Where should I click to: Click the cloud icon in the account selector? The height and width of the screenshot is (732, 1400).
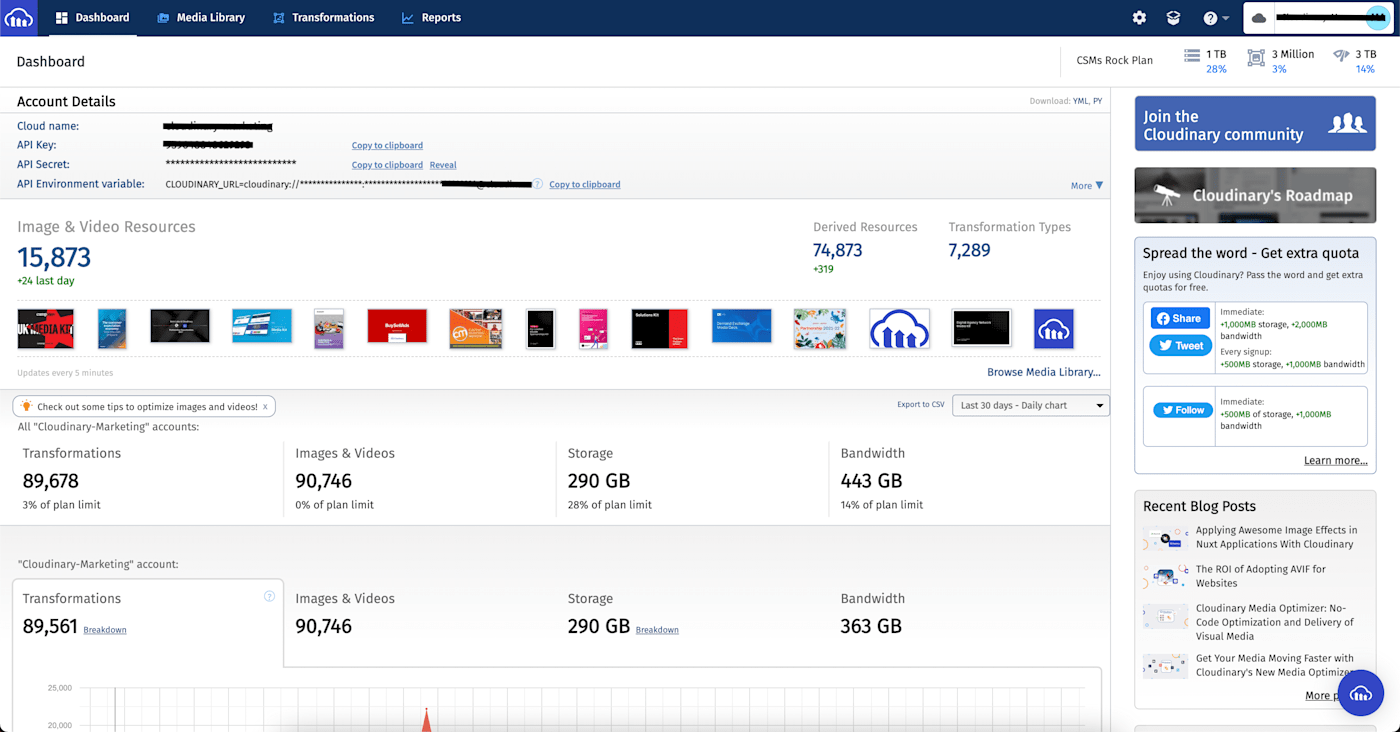pyautogui.click(x=1259, y=18)
